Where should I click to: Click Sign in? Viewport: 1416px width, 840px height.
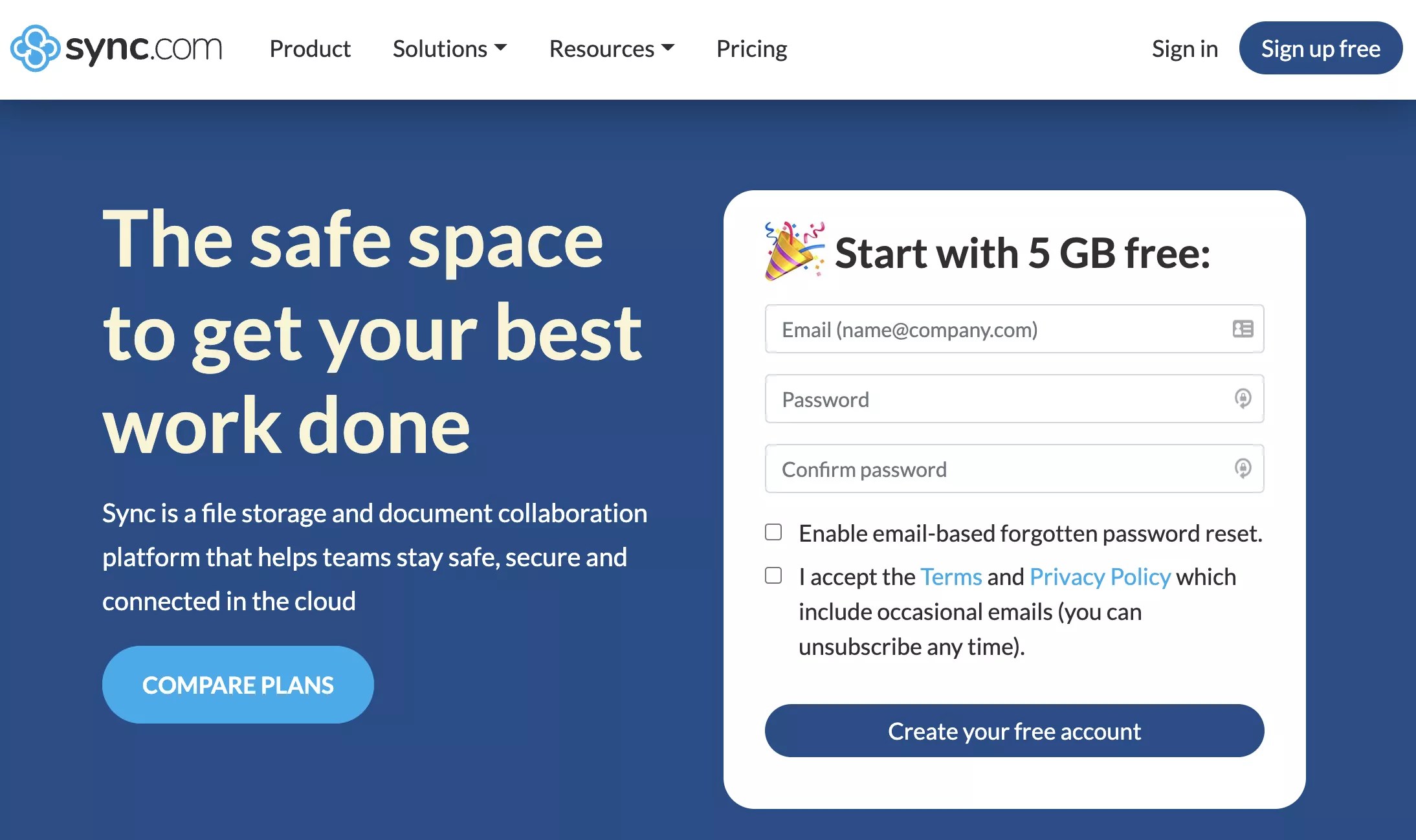pos(1184,48)
